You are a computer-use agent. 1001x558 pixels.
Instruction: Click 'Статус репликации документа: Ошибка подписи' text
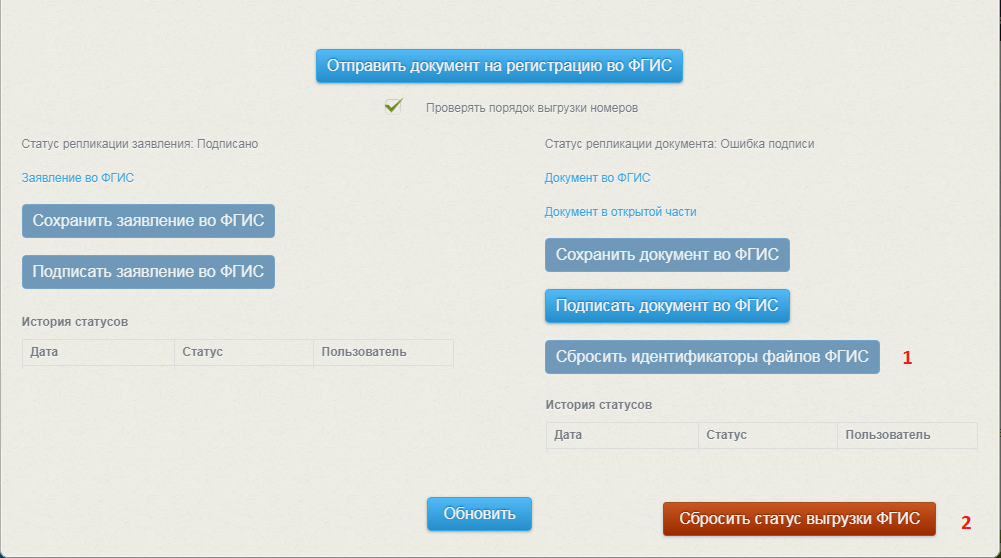(679, 144)
